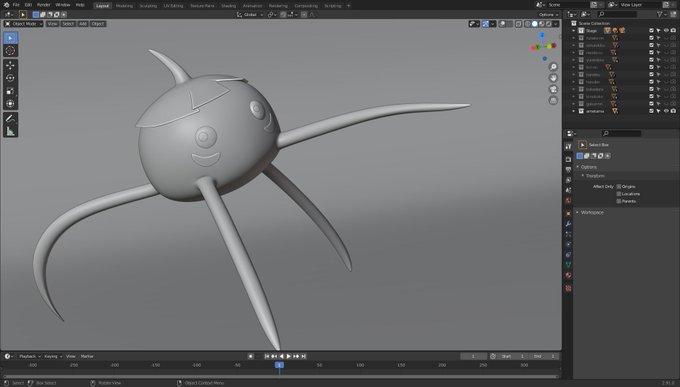The height and width of the screenshot is (387, 680).
Task: Open the File menu
Action: click(16, 5)
